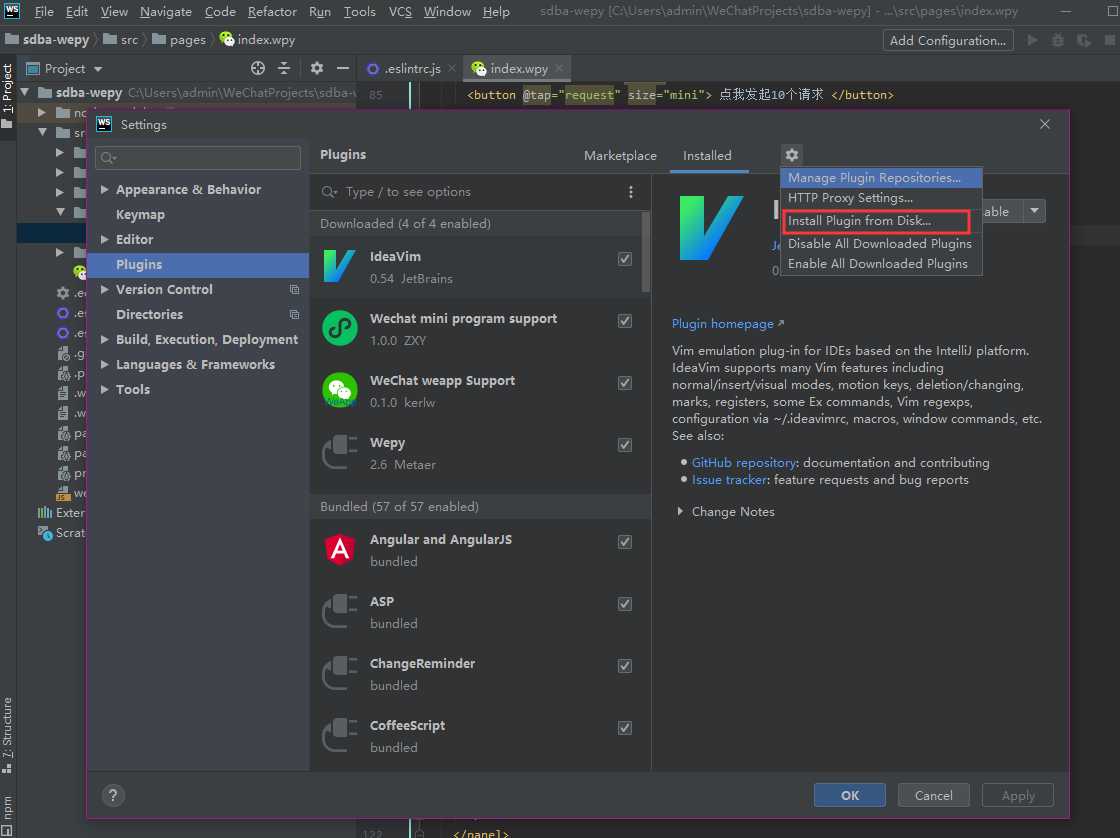The image size is (1120, 838).
Task: Open plugin search options three-dot menu
Action: tap(631, 191)
